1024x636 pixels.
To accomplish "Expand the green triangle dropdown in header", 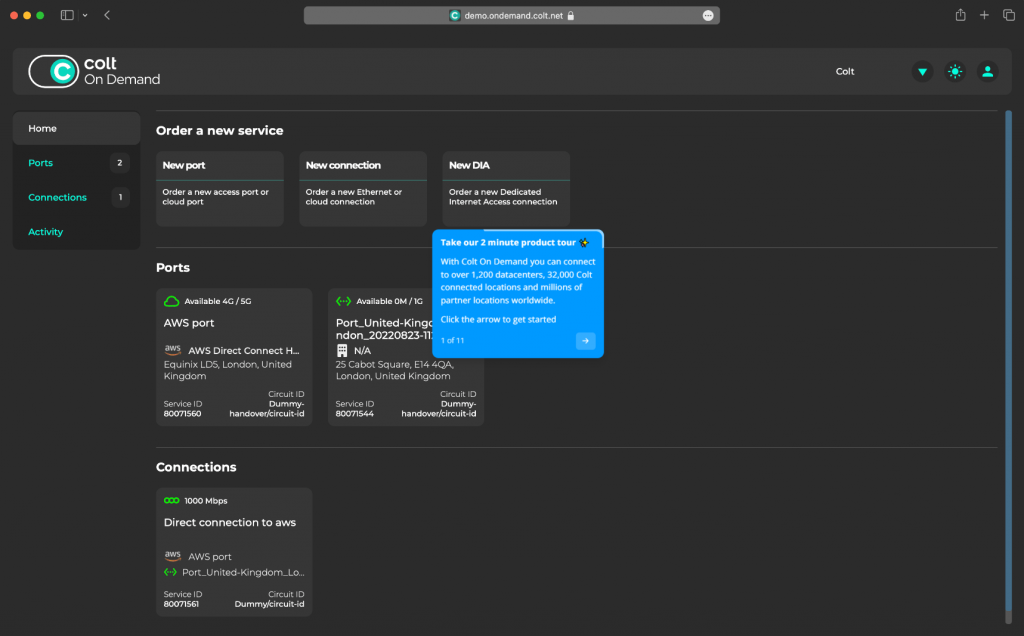I will [922, 71].
